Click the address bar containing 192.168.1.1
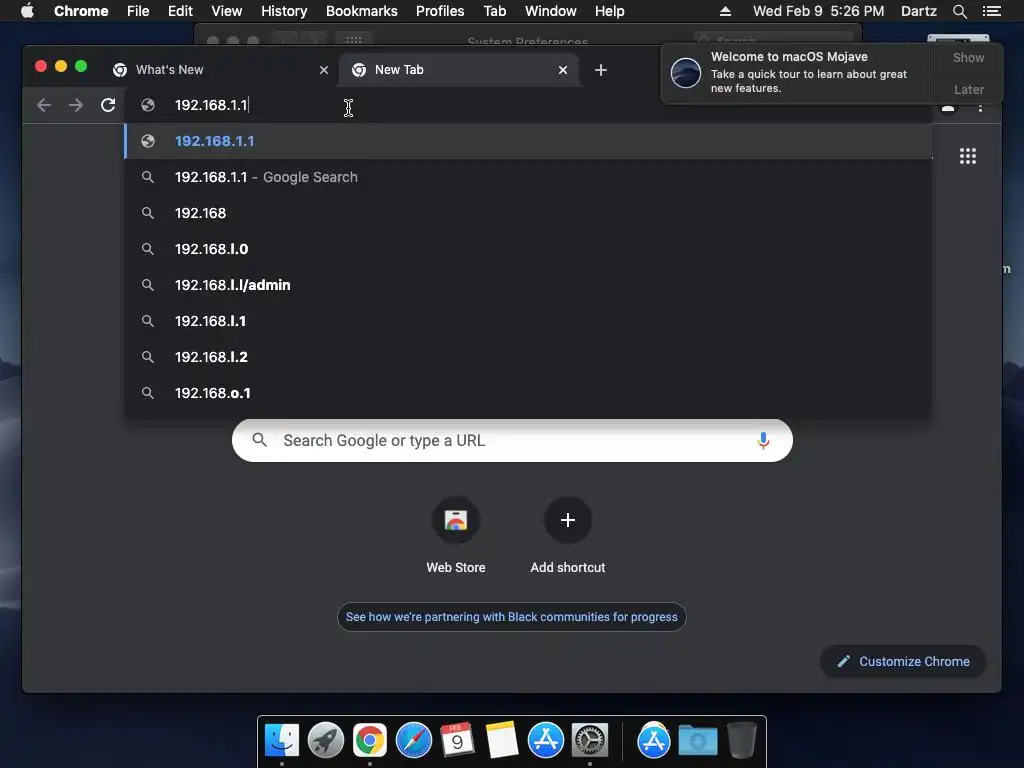Screen dimensions: 1024x768 tap(528, 105)
